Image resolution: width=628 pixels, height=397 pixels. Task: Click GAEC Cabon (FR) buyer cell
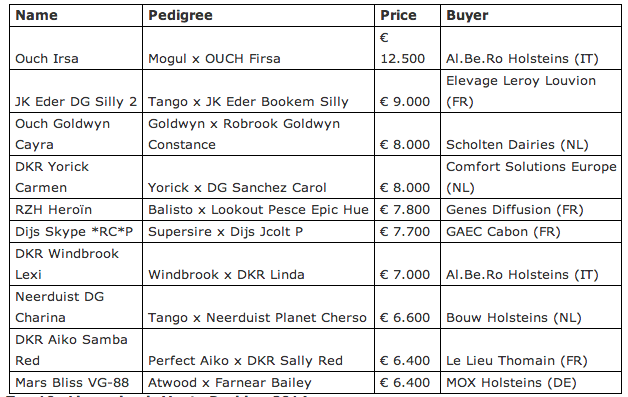pos(531,232)
